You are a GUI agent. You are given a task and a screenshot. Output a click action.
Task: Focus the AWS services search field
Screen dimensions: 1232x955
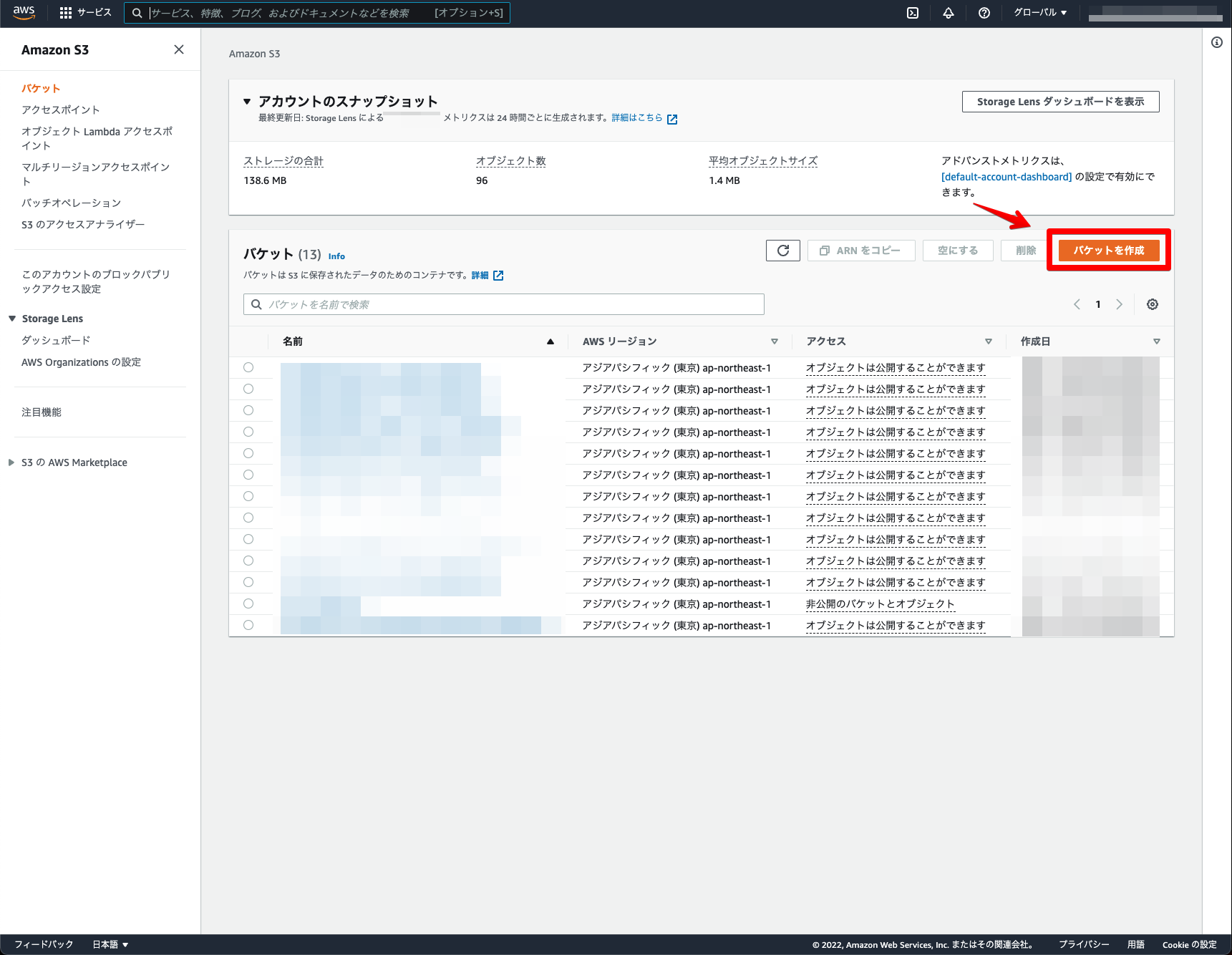pyautogui.click(x=317, y=13)
